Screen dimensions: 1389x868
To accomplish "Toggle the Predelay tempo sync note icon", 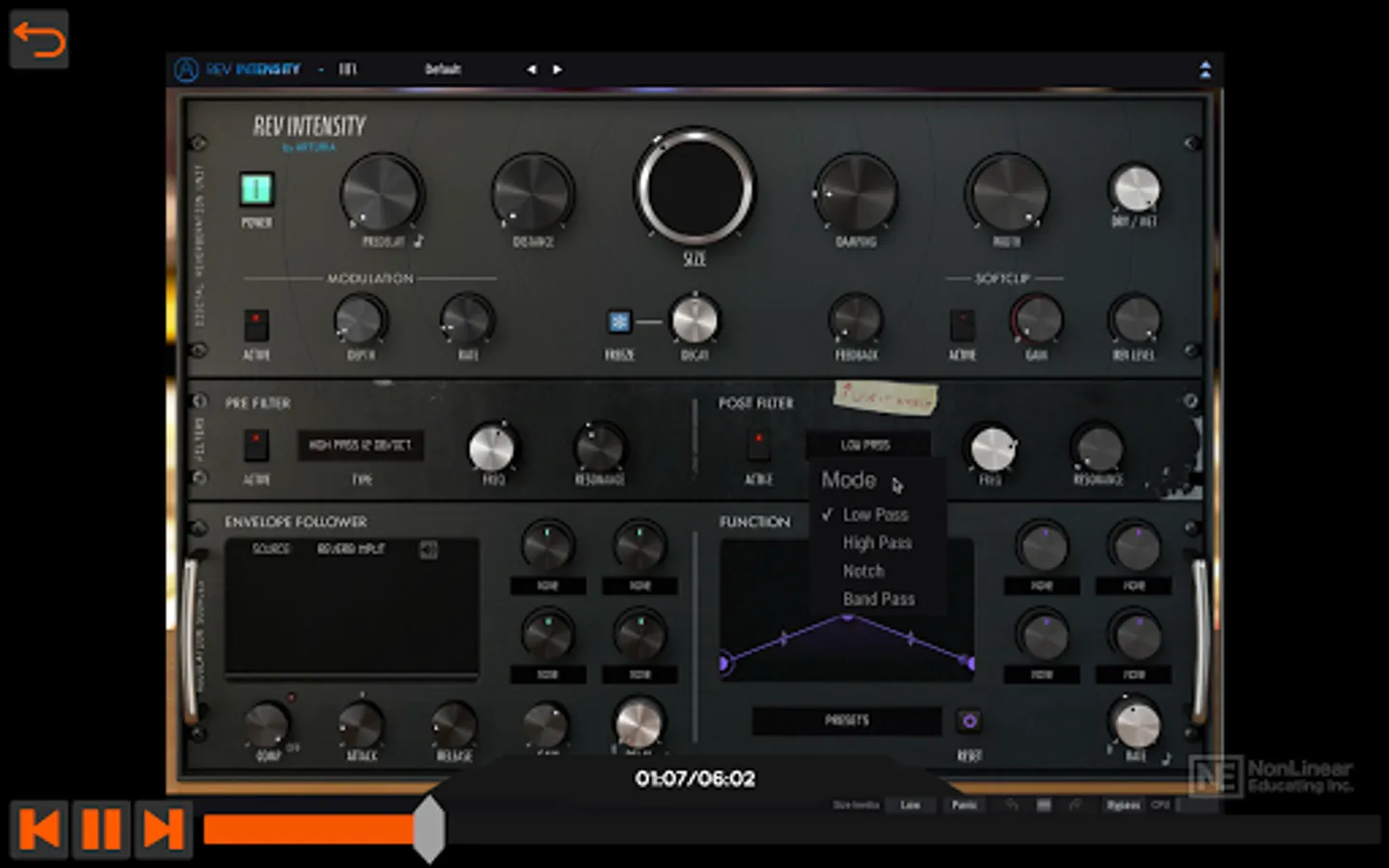I will coord(418,241).
